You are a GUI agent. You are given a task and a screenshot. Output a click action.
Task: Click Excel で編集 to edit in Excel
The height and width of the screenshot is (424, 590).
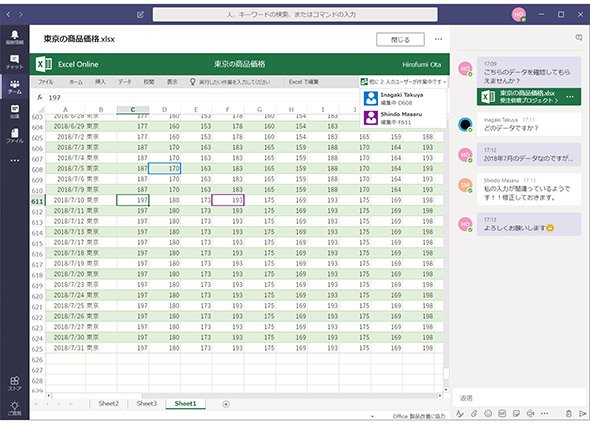click(304, 82)
